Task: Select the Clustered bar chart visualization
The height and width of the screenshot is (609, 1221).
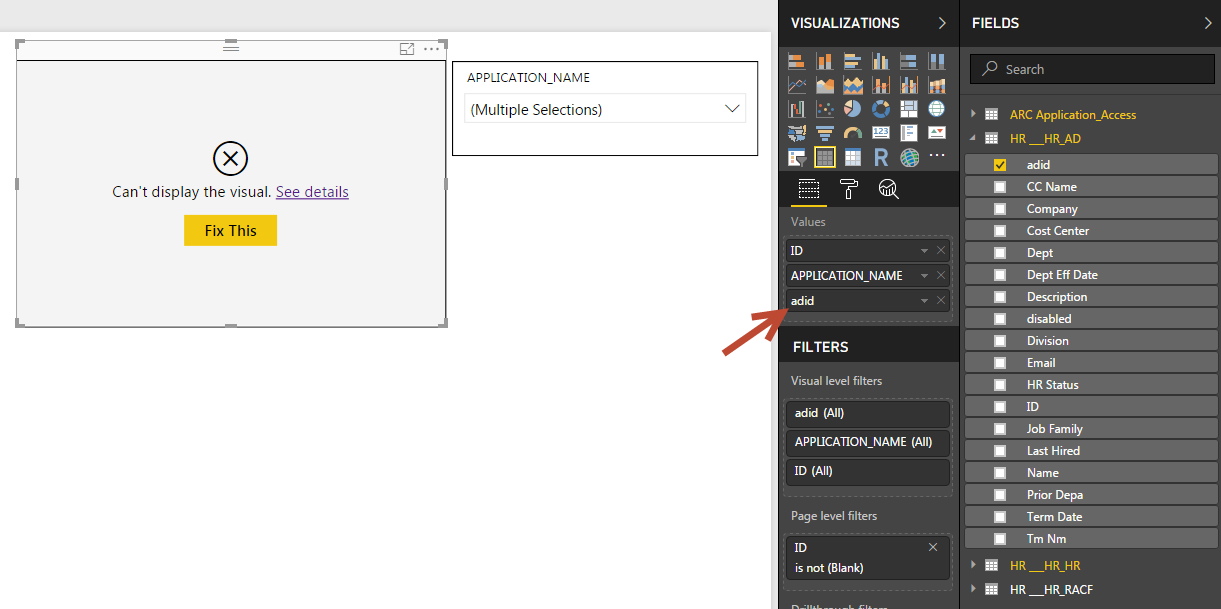Action: coord(853,61)
